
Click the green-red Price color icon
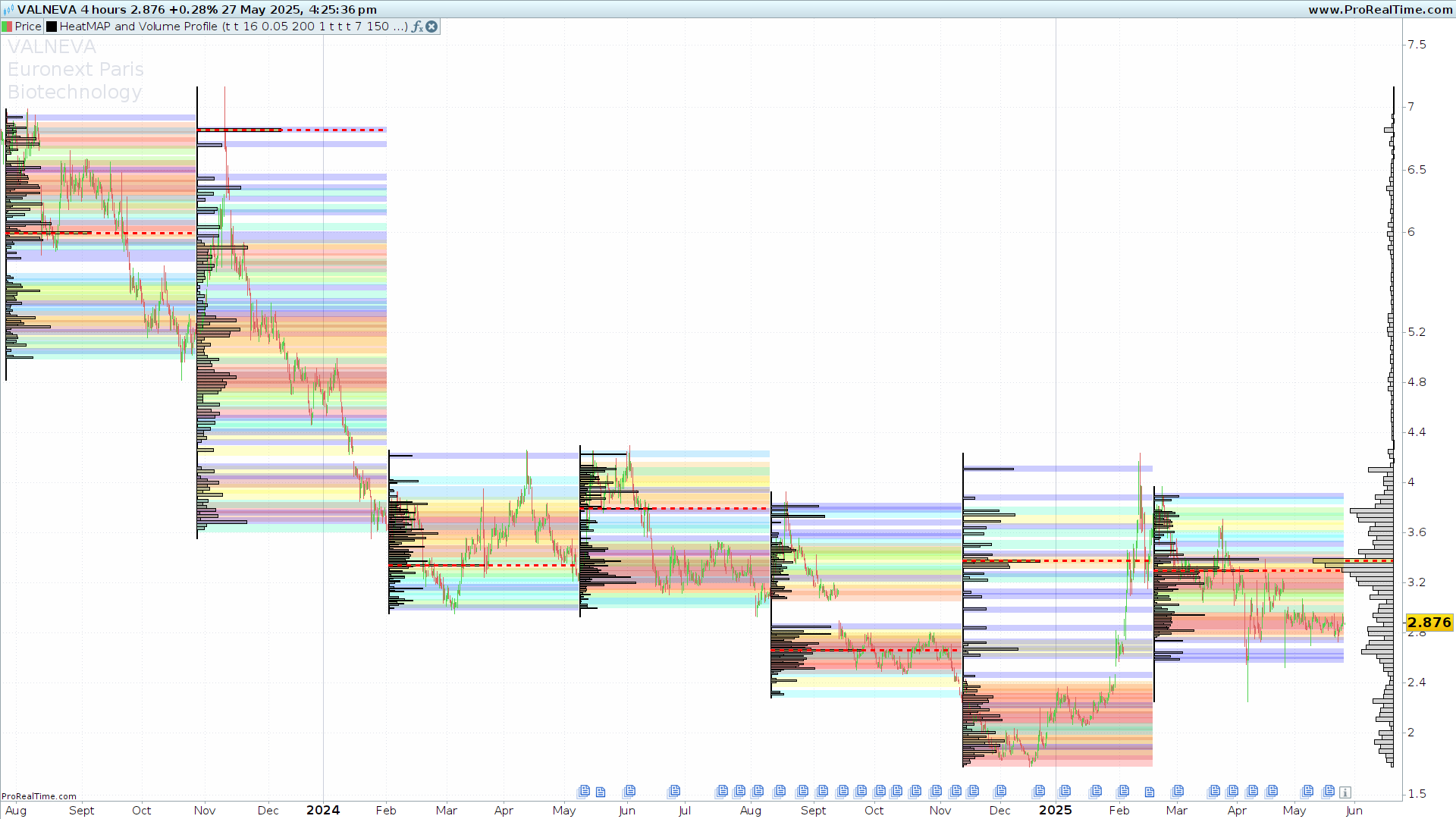coord(7,27)
